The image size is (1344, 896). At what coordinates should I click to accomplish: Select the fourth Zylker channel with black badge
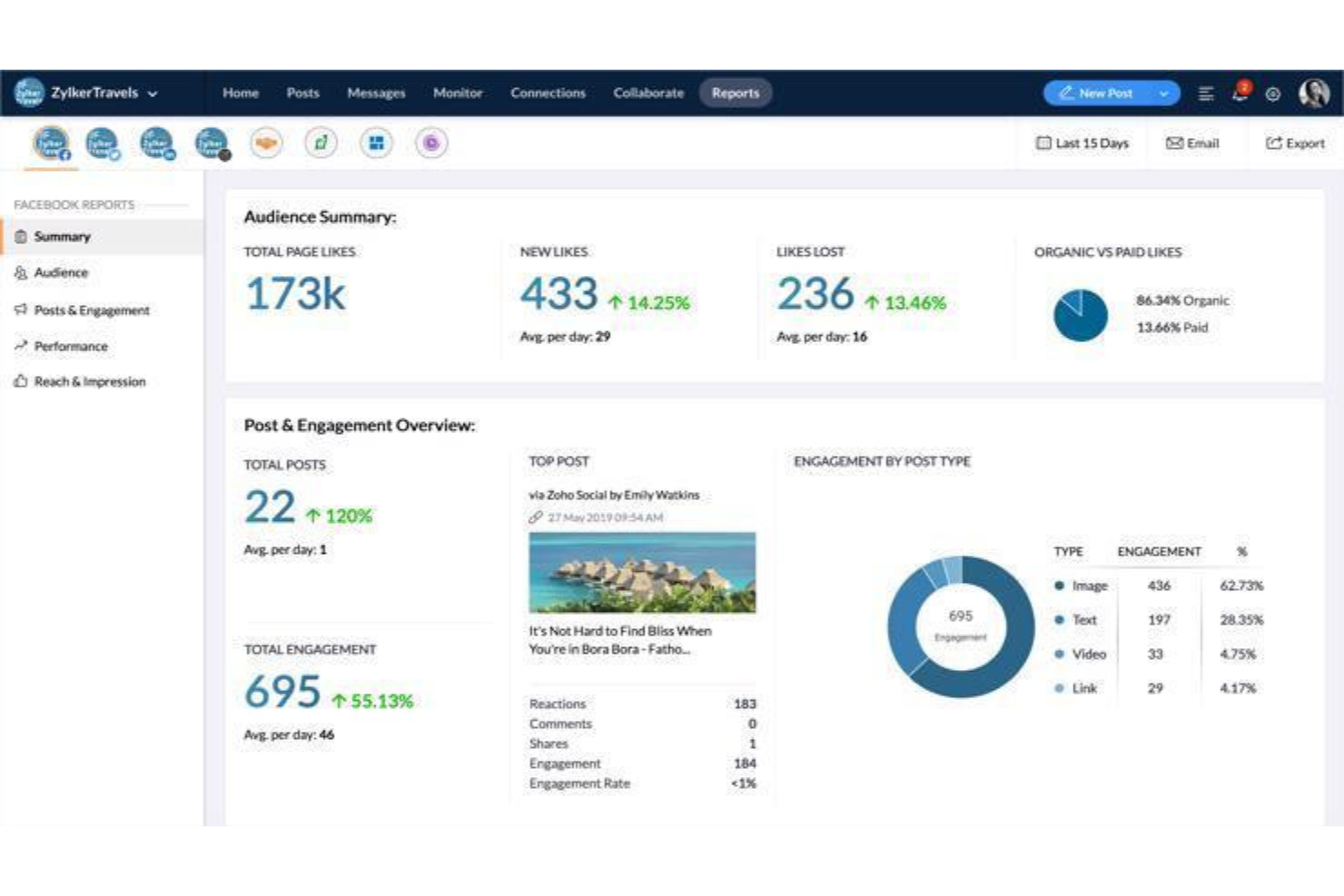point(212,143)
